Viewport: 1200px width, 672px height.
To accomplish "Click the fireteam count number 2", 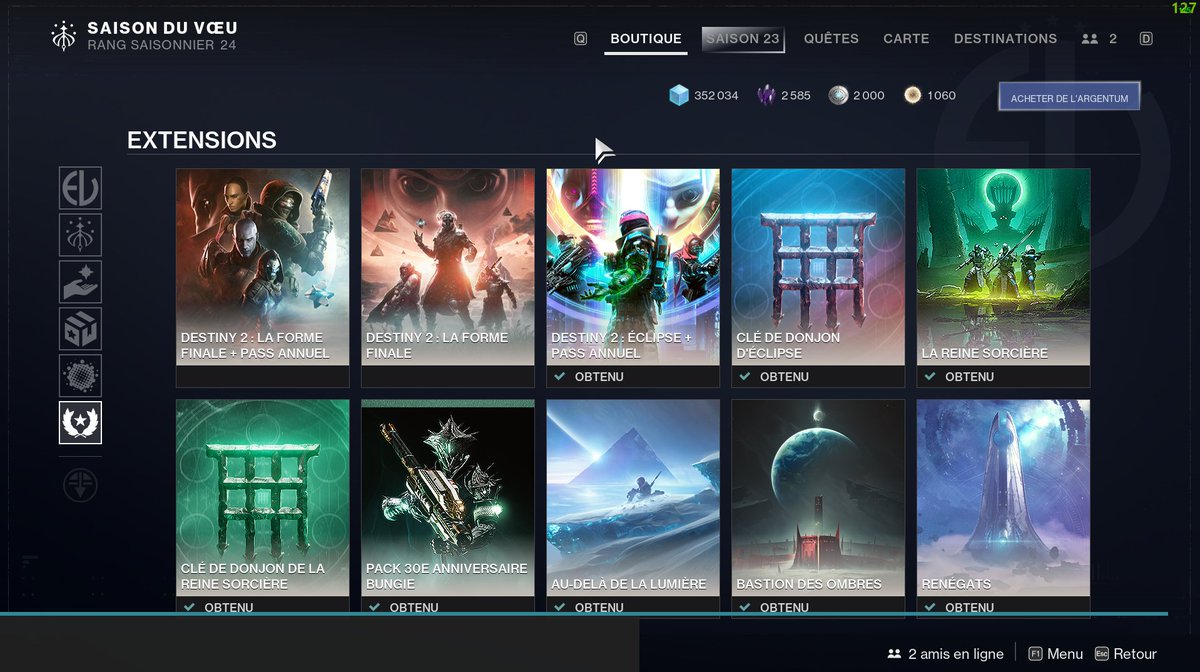I will tap(1113, 39).
